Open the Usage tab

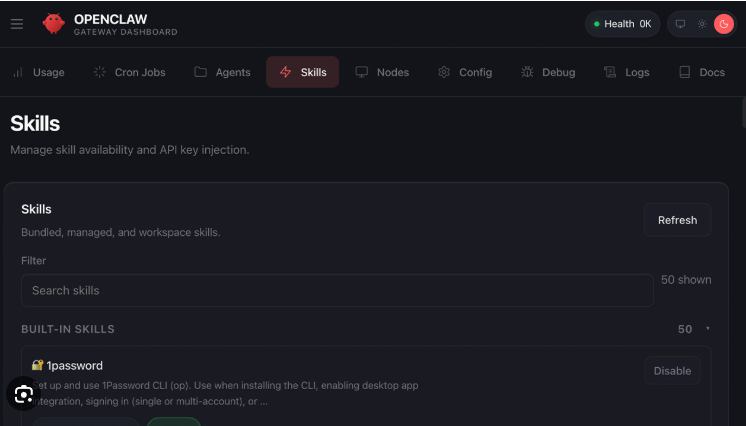pos(38,72)
